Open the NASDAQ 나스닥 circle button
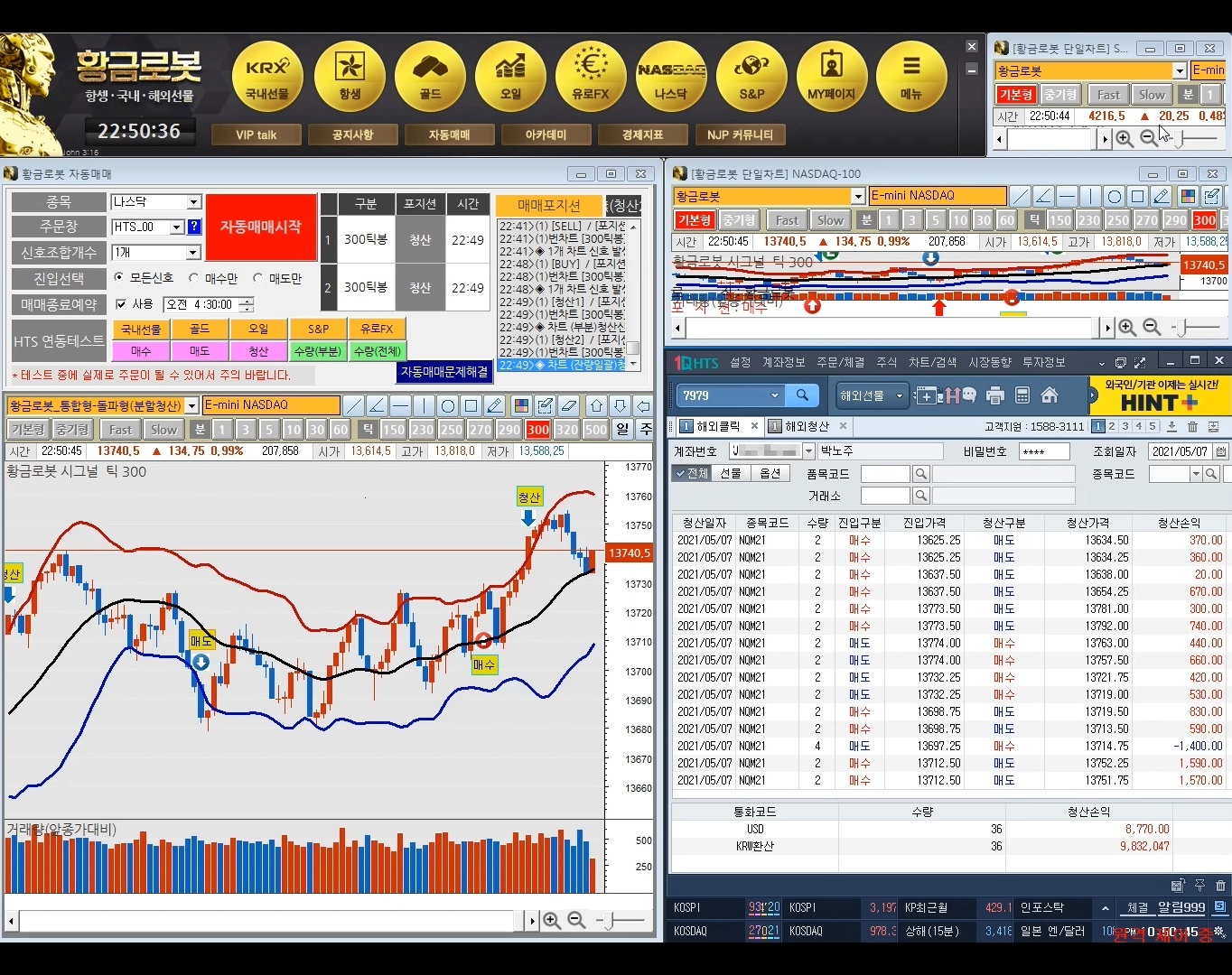 coord(671,78)
